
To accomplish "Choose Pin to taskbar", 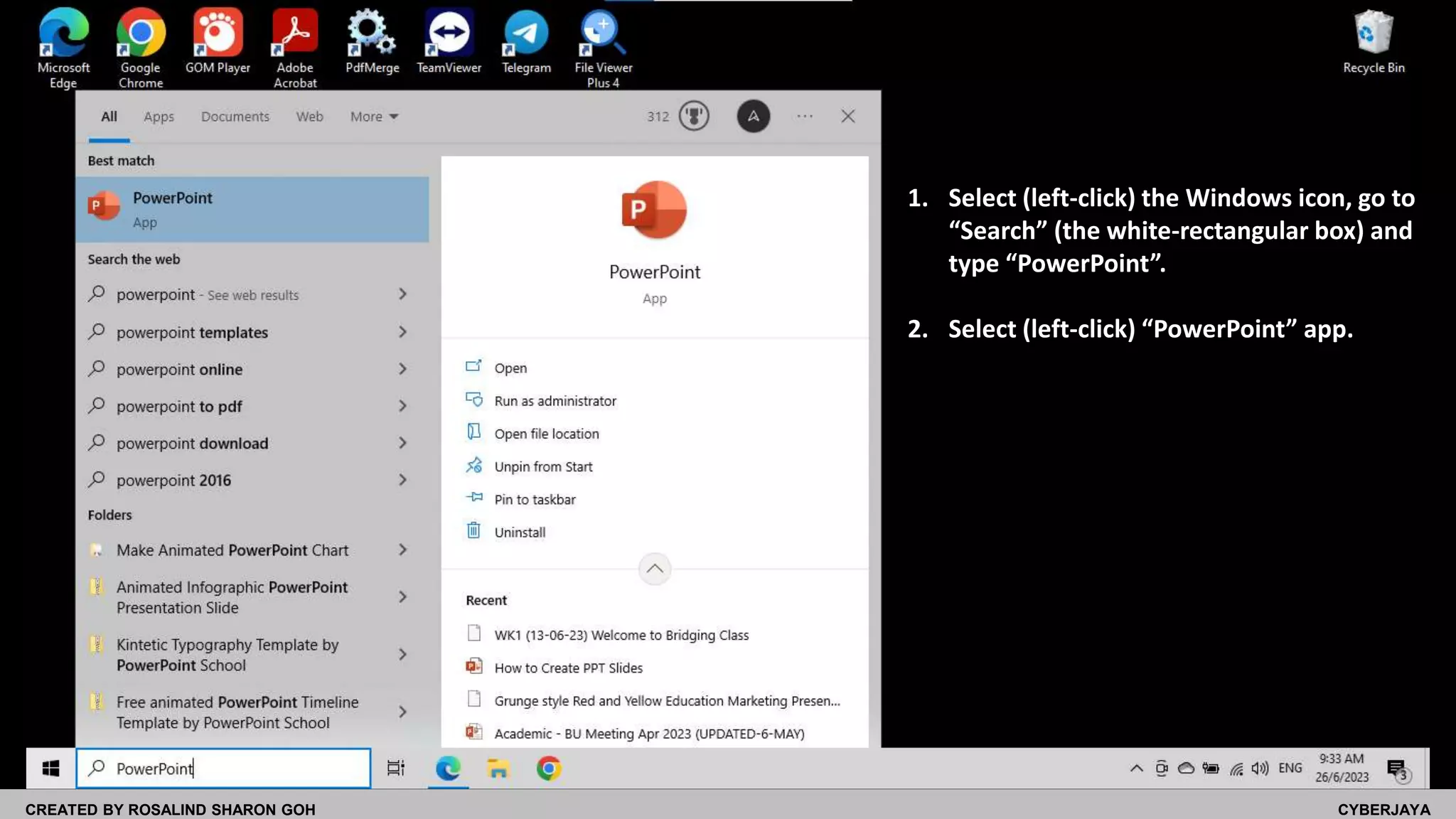I will point(535,499).
